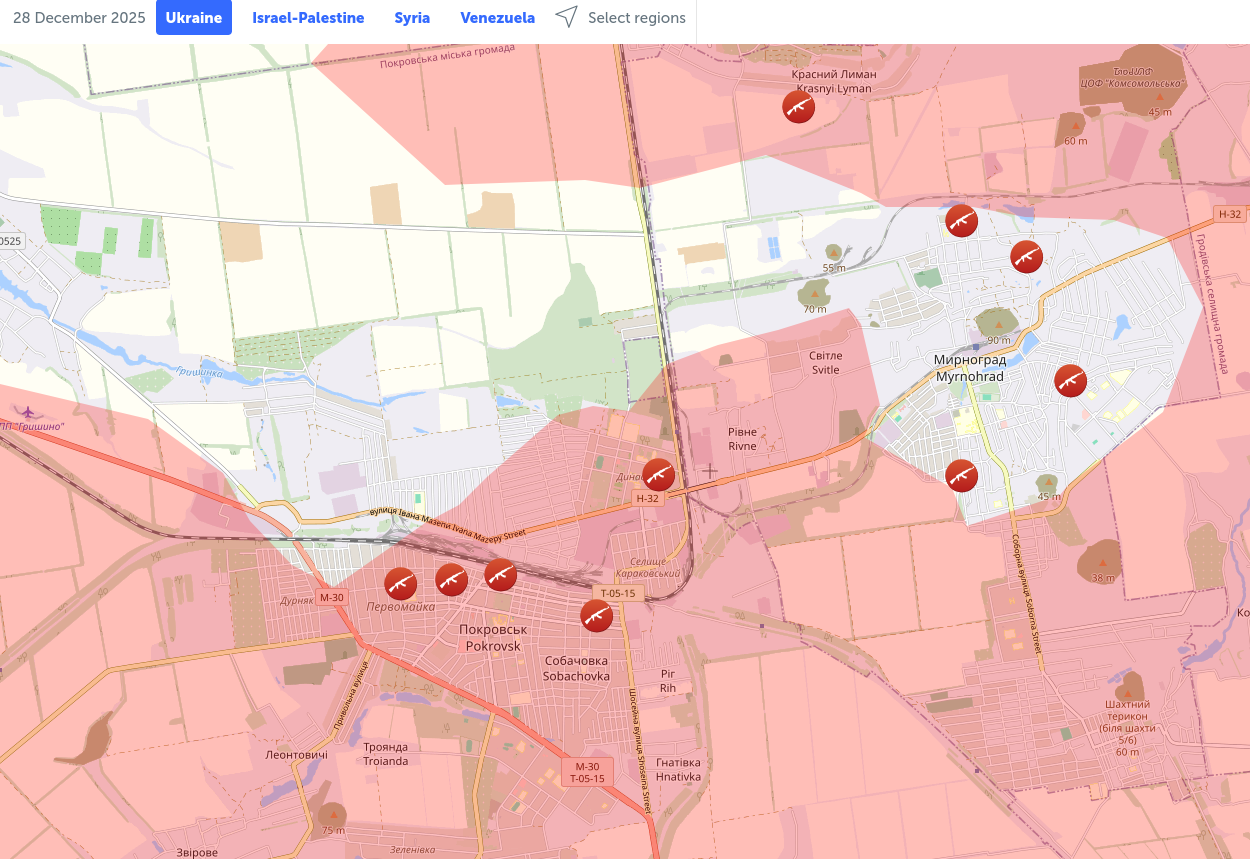1250x859 pixels.
Task: Click the Pokrovsk city label
Action: 493,638
